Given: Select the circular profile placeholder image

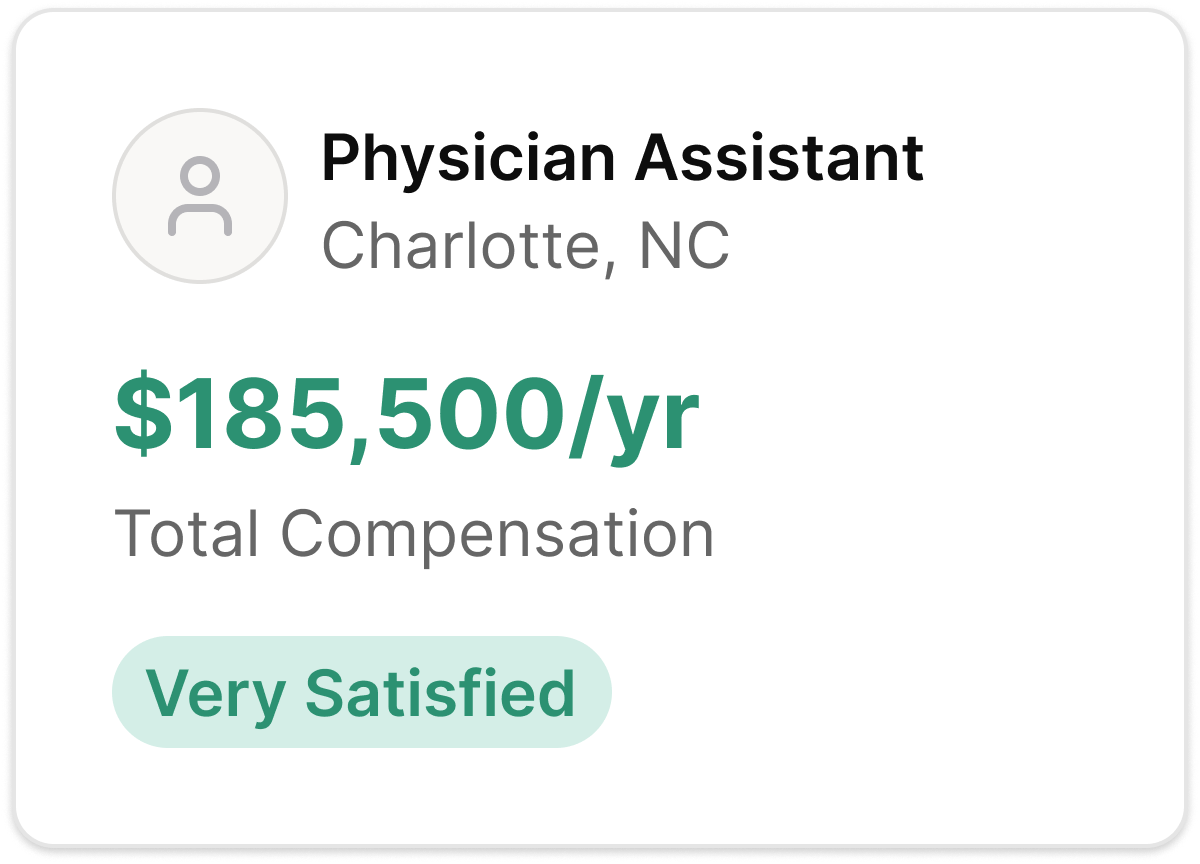Looking at the screenshot, I should pos(200,196).
